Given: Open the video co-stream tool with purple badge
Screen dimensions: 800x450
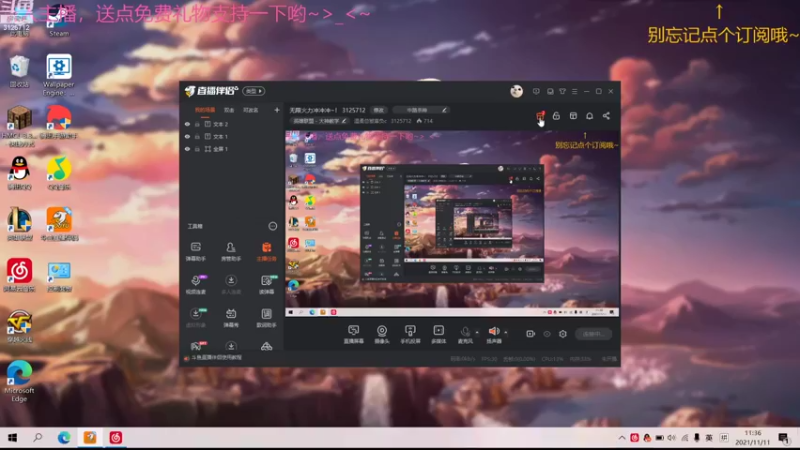Looking at the screenshot, I should pos(196,285).
